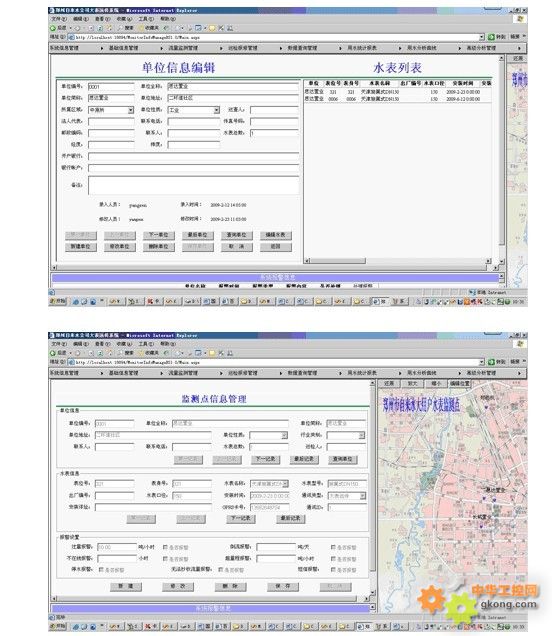
Task: Enable 过量报警 是否报警 checkbox
Action: point(165,547)
